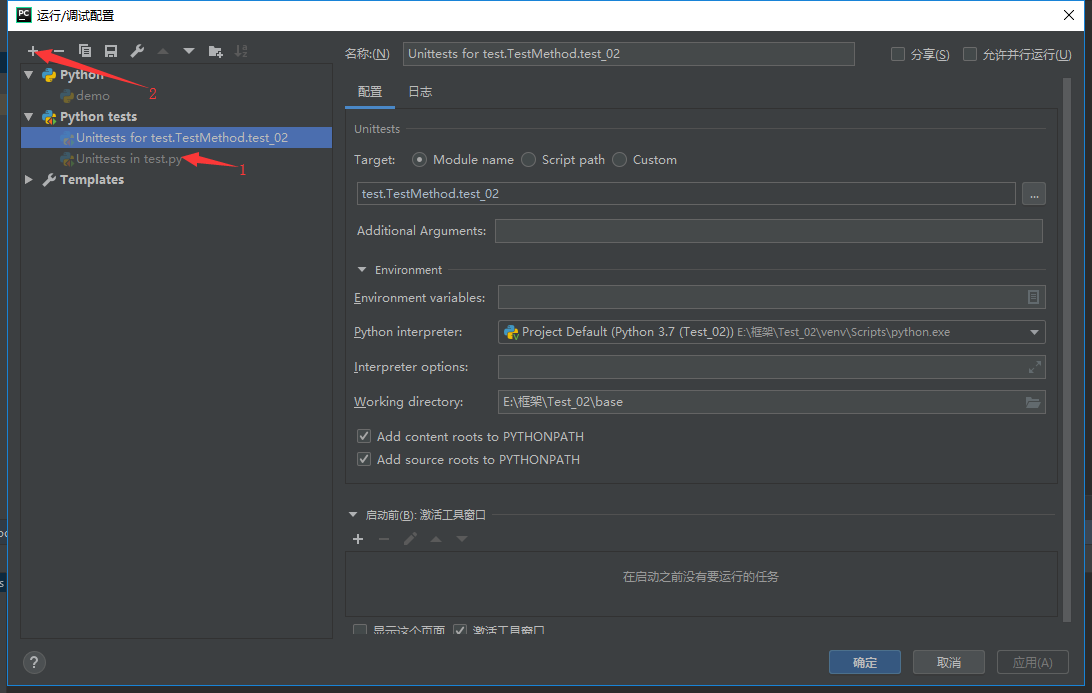Switch to the 配置 tab
The height and width of the screenshot is (693, 1092).
pos(370,92)
